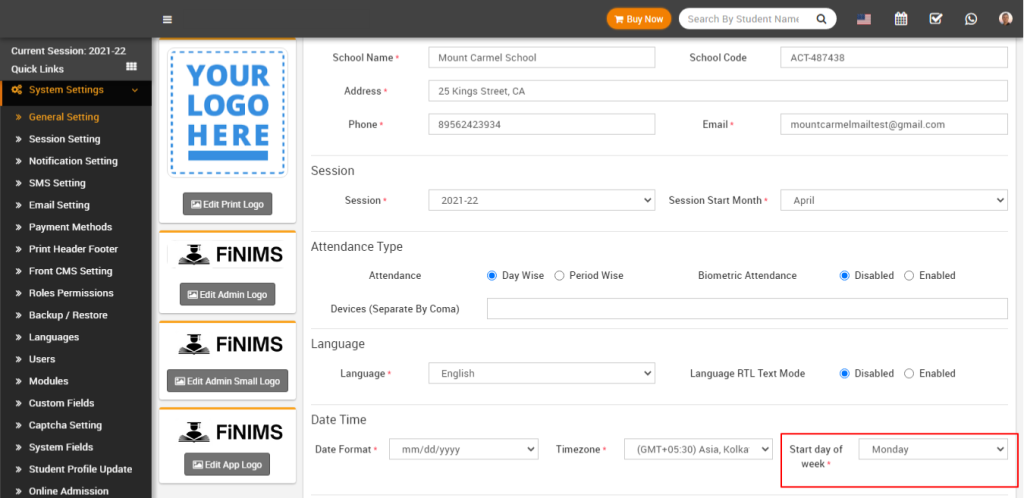1024x498 pixels.
Task: Click the System Settings gears icon
Action: (17, 90)
